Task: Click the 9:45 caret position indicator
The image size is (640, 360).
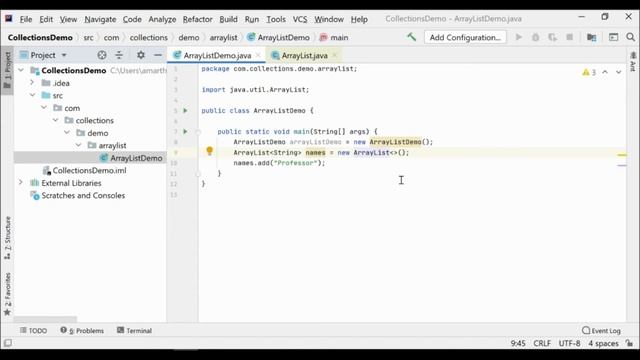Action: 518,343
